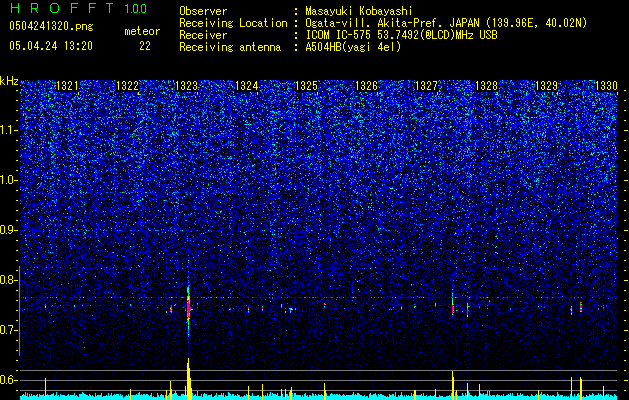
Task: Click the tallest yellow intensity spike at 1323
Action: pyautogui.click(x=188, y=378)
